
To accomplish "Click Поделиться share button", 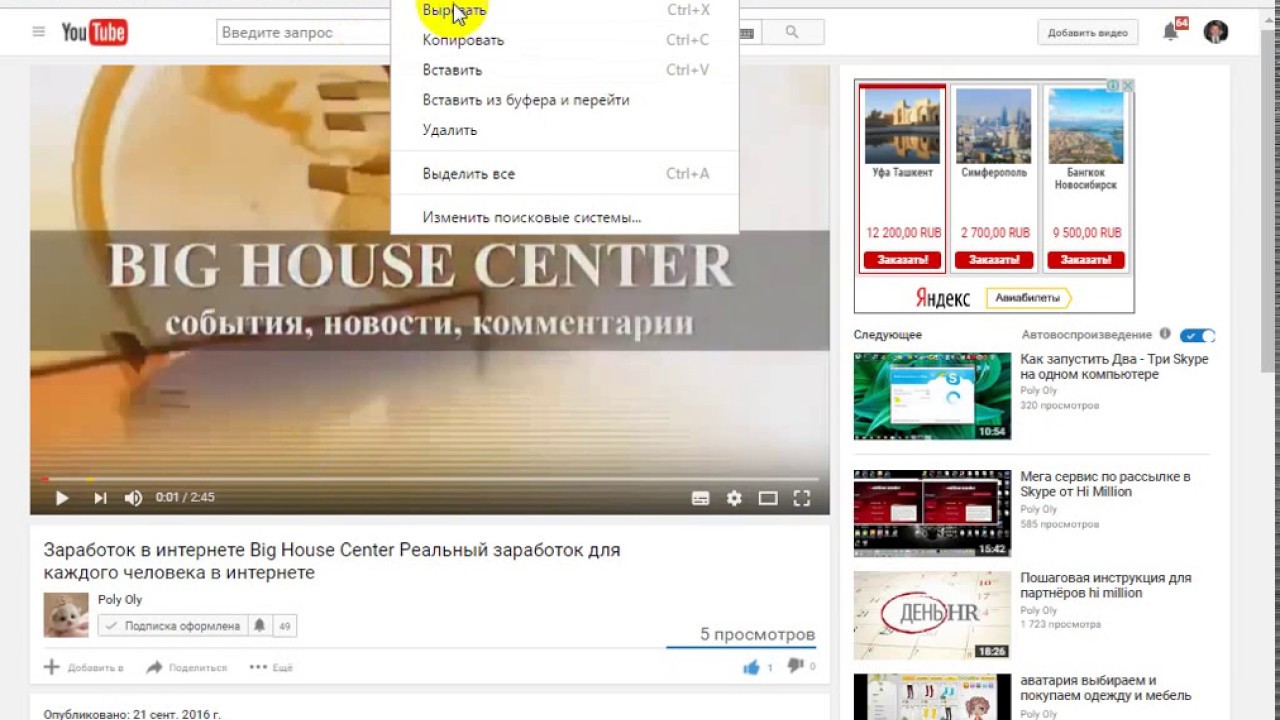I will coord(186,667).
